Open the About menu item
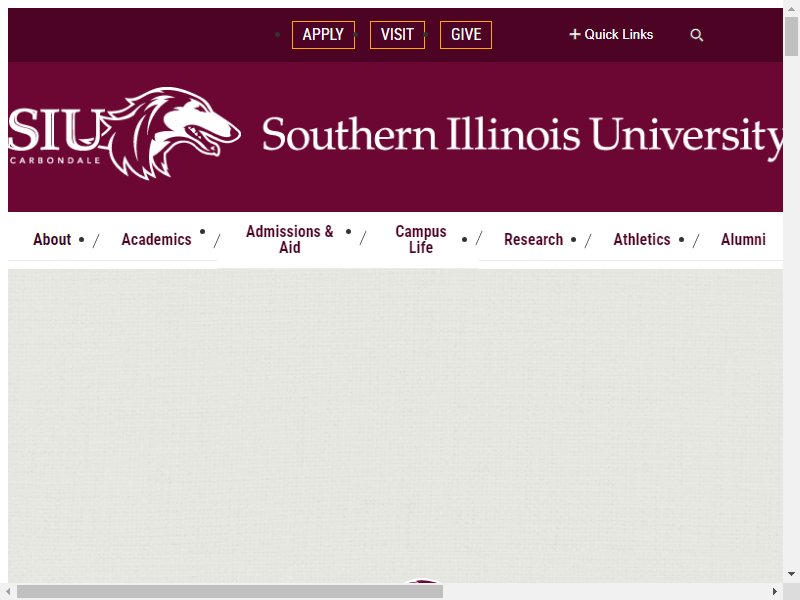 tap(52, 239)
